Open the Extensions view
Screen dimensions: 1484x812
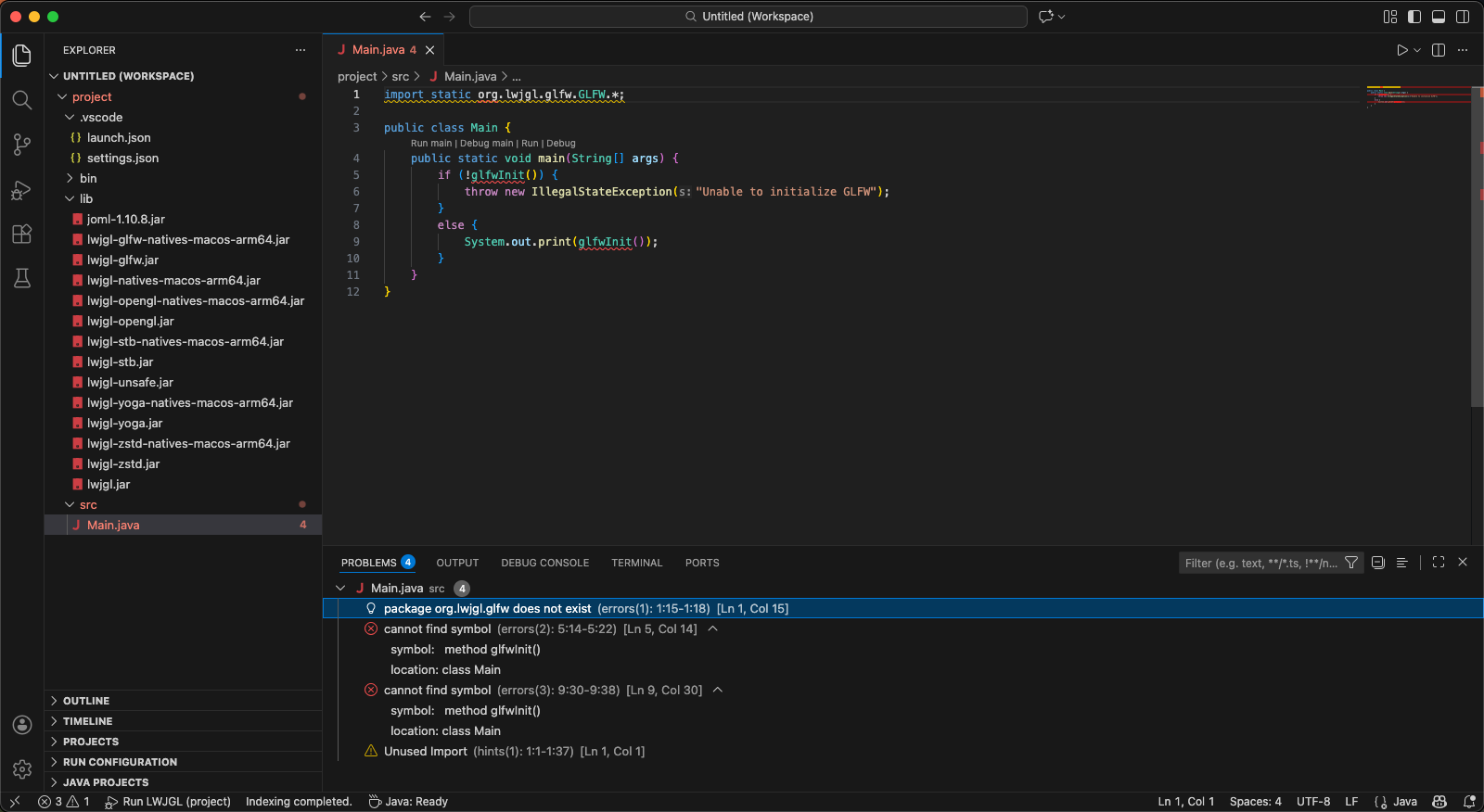[22, 235]
